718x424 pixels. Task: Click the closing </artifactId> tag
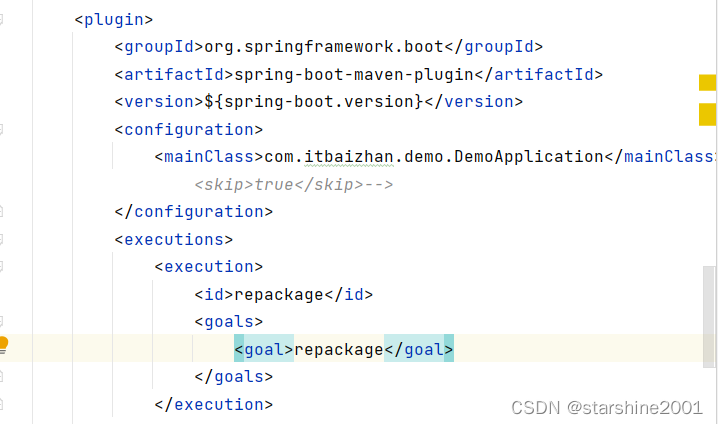coord(538,74)
